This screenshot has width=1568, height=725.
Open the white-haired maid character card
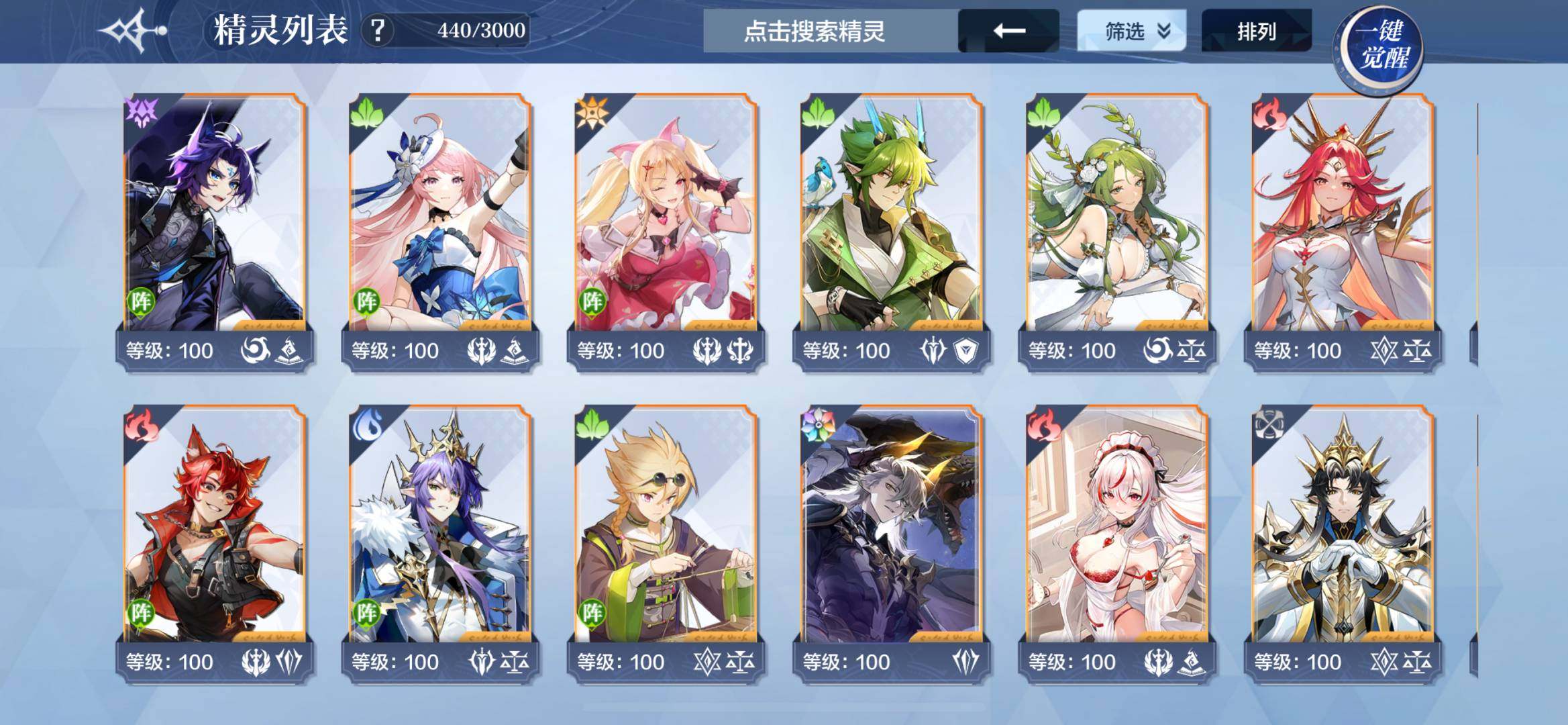tap(1116, 544)
